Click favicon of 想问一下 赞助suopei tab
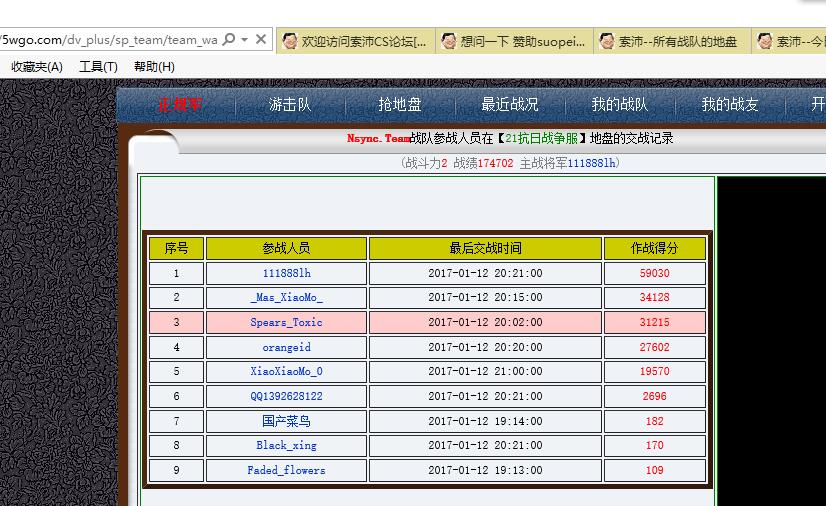The image size is (826, 506). (449, 41)
